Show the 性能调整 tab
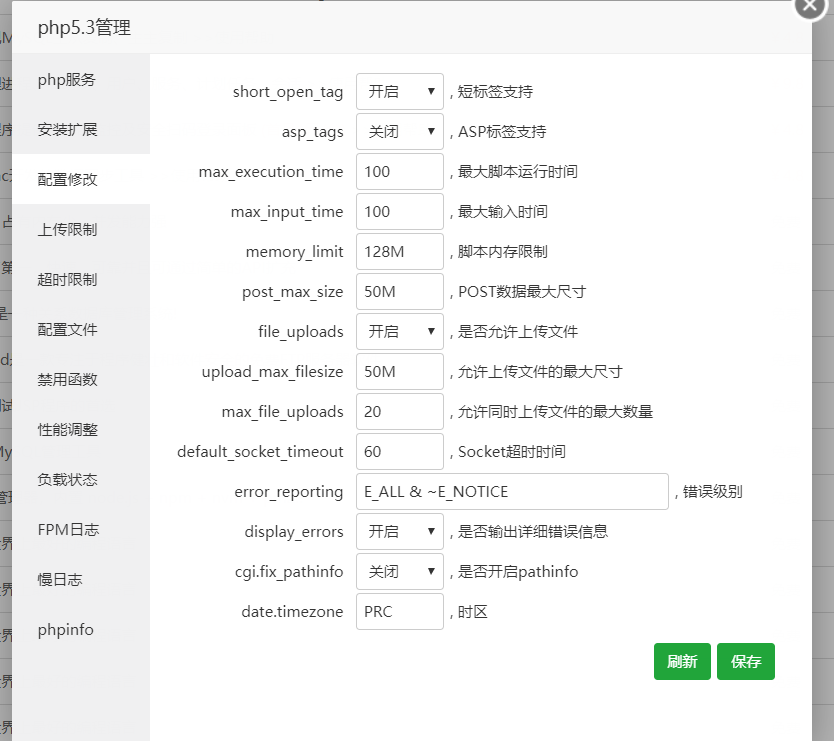This screenshot has width=834, height=741. pos(67,430)
